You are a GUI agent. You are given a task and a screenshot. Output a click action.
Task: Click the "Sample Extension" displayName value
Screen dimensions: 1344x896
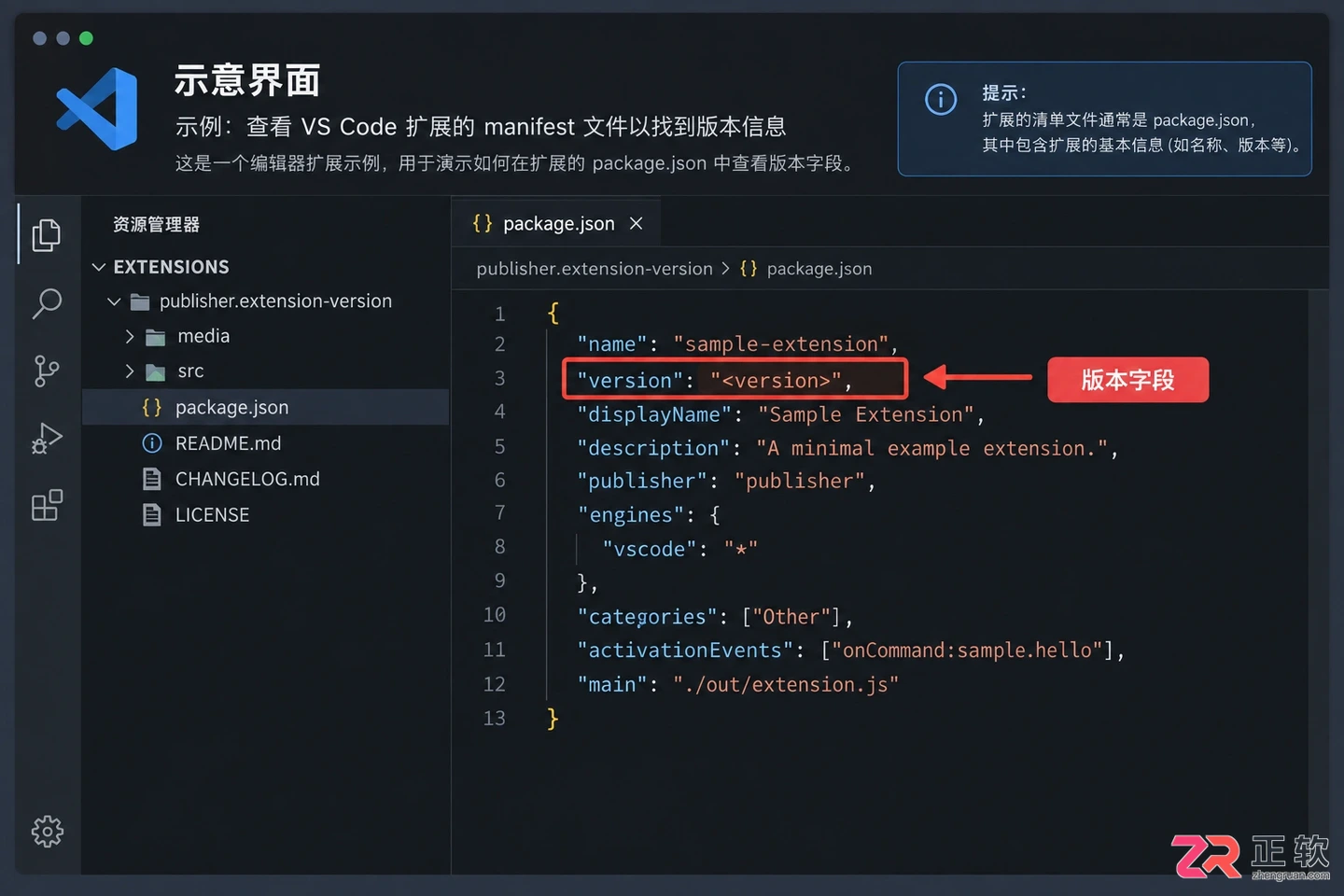[x=866, y=414]
